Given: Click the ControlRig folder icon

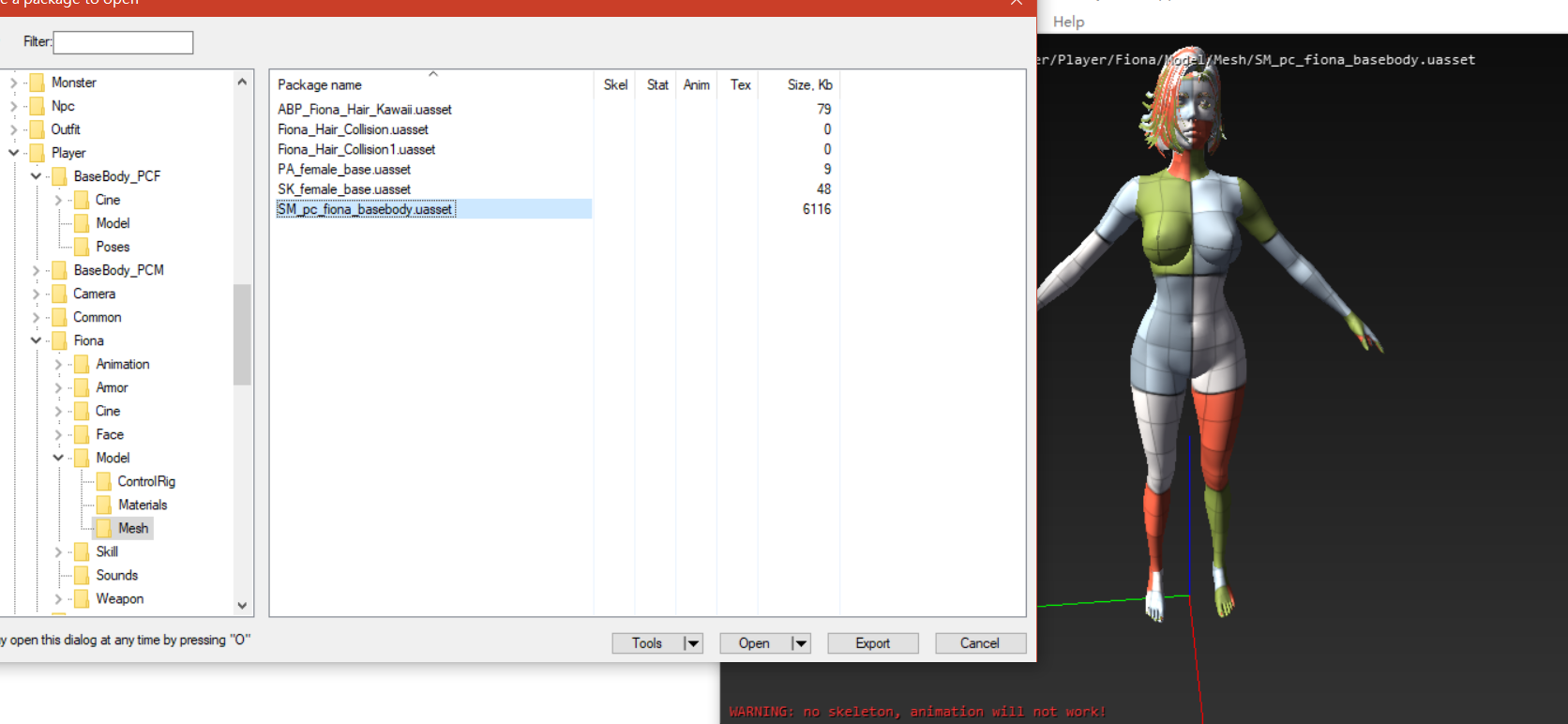Looking at the screenshot, I should (104, 481).
